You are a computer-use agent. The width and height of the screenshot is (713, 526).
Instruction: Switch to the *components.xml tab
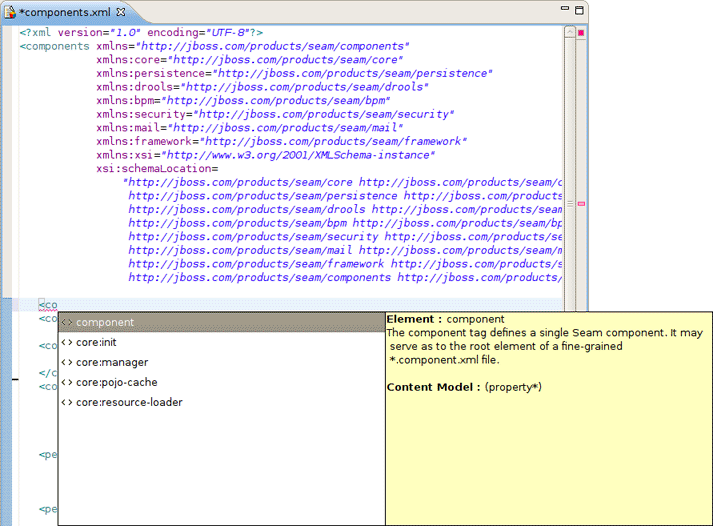[66, 11]
